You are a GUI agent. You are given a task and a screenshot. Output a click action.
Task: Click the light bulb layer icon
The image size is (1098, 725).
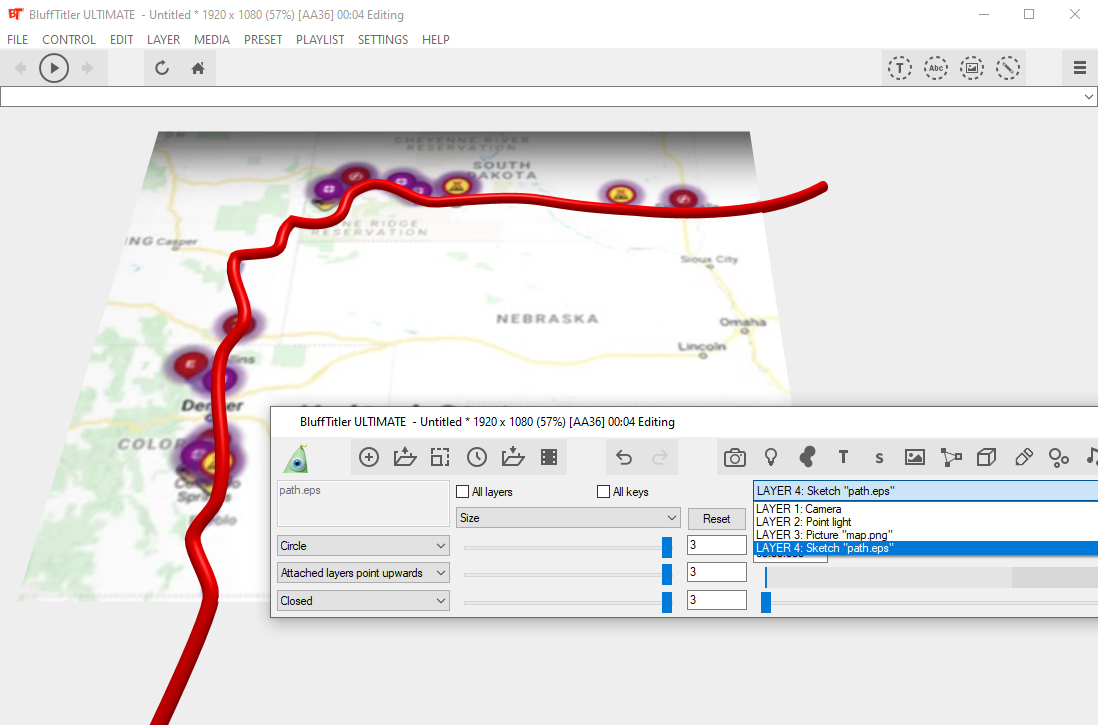click(x=771, y=457)
